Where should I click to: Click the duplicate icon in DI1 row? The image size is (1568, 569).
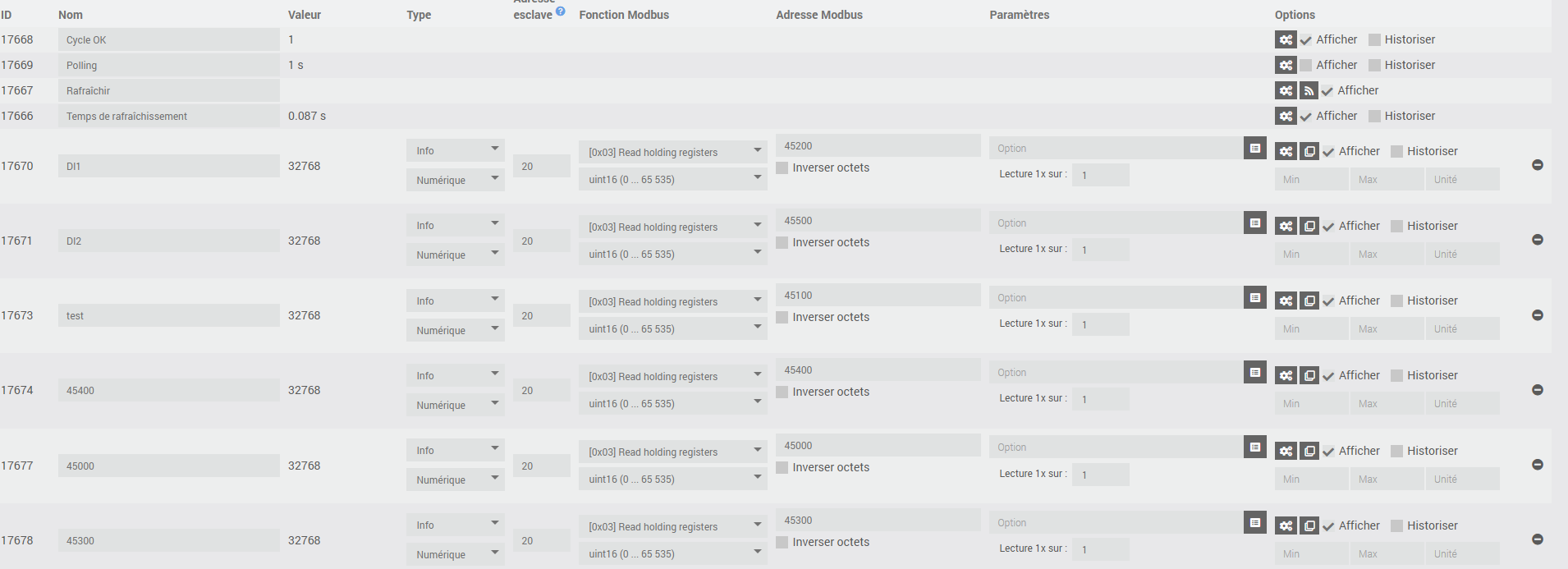click(1309, 151)
